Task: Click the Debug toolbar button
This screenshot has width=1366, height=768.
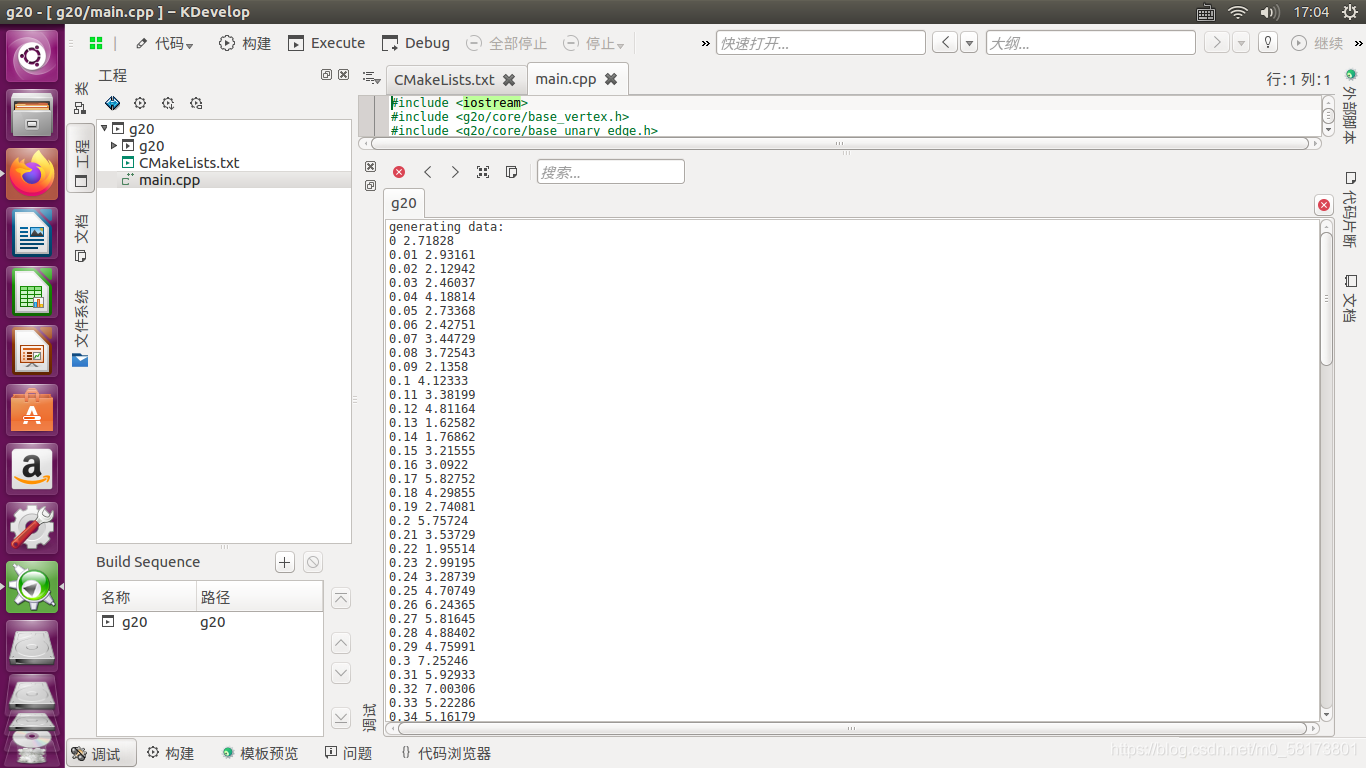Action: 416,43
